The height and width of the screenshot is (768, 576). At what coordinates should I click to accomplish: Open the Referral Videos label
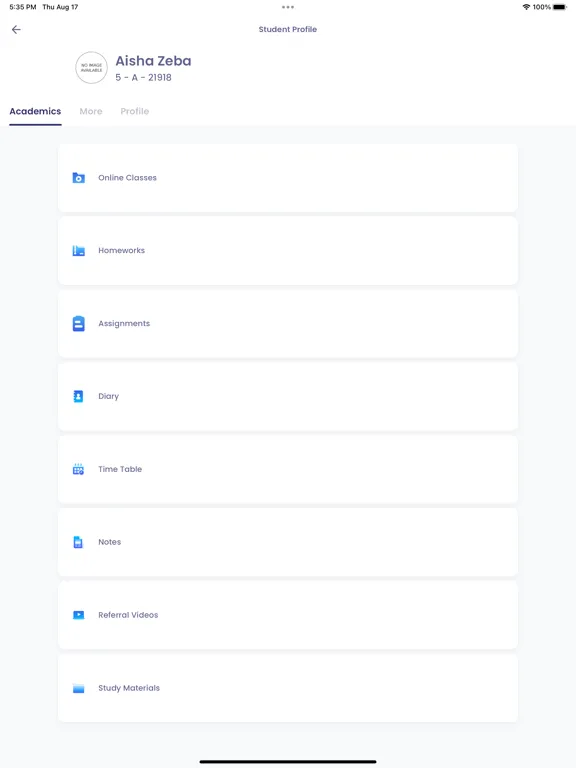[x=128, y=615]
